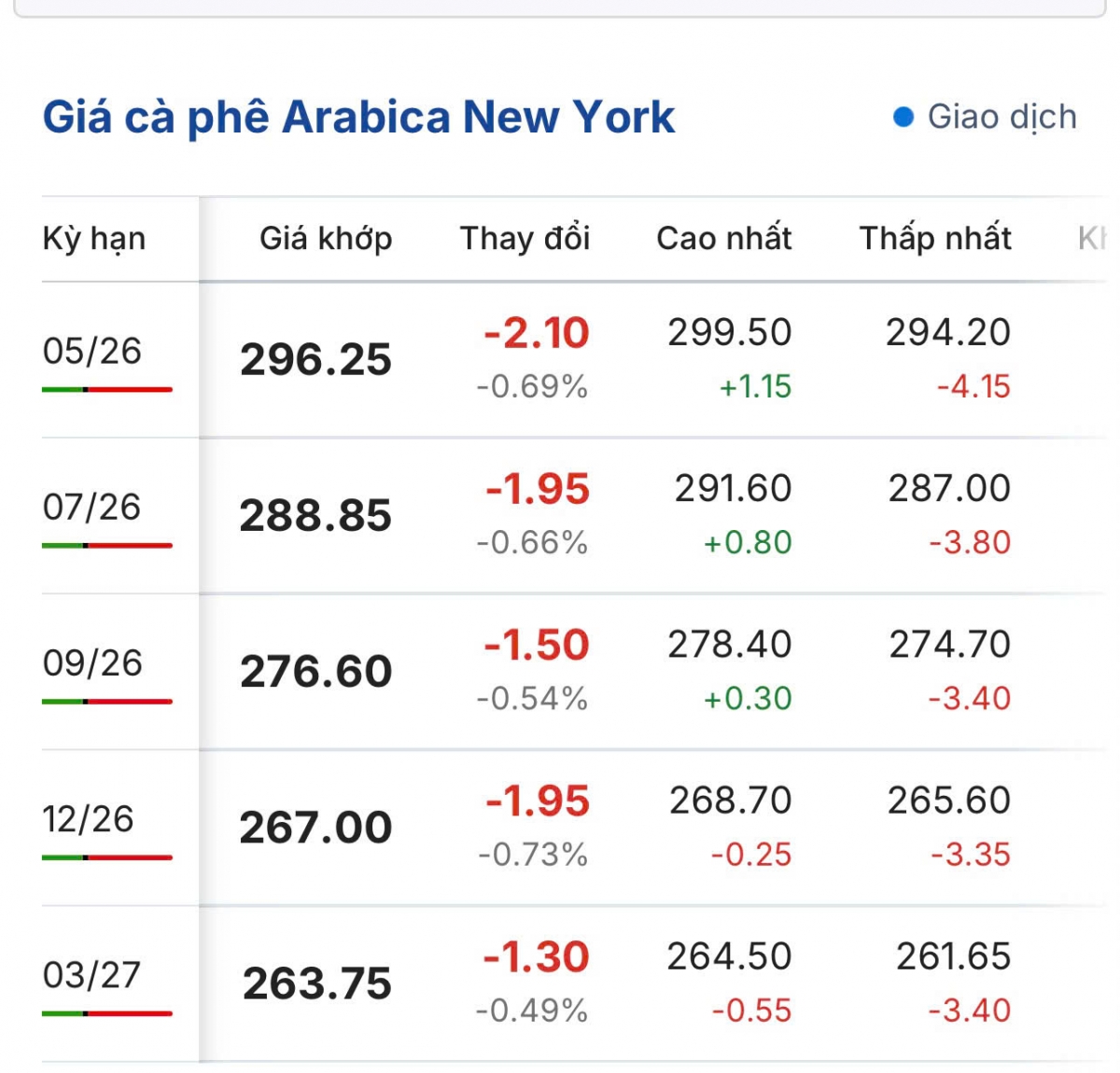
Task: Click the Giao dịch status label
Action: click(x=1001, y=118)
